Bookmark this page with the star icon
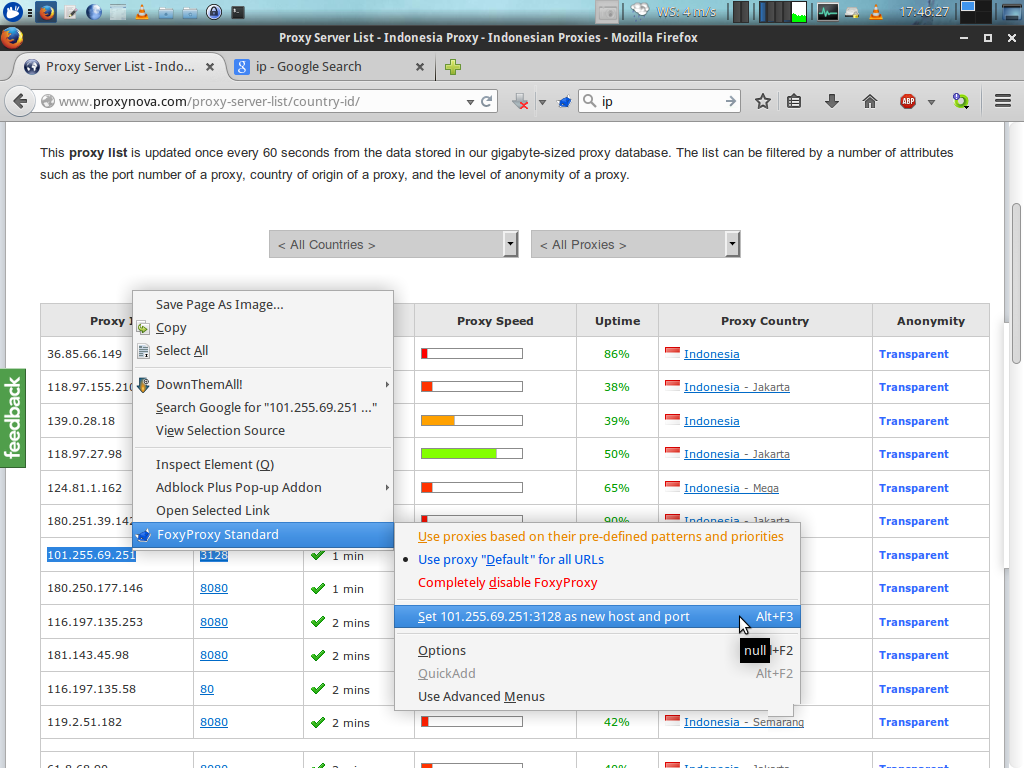 coord(762,101)
